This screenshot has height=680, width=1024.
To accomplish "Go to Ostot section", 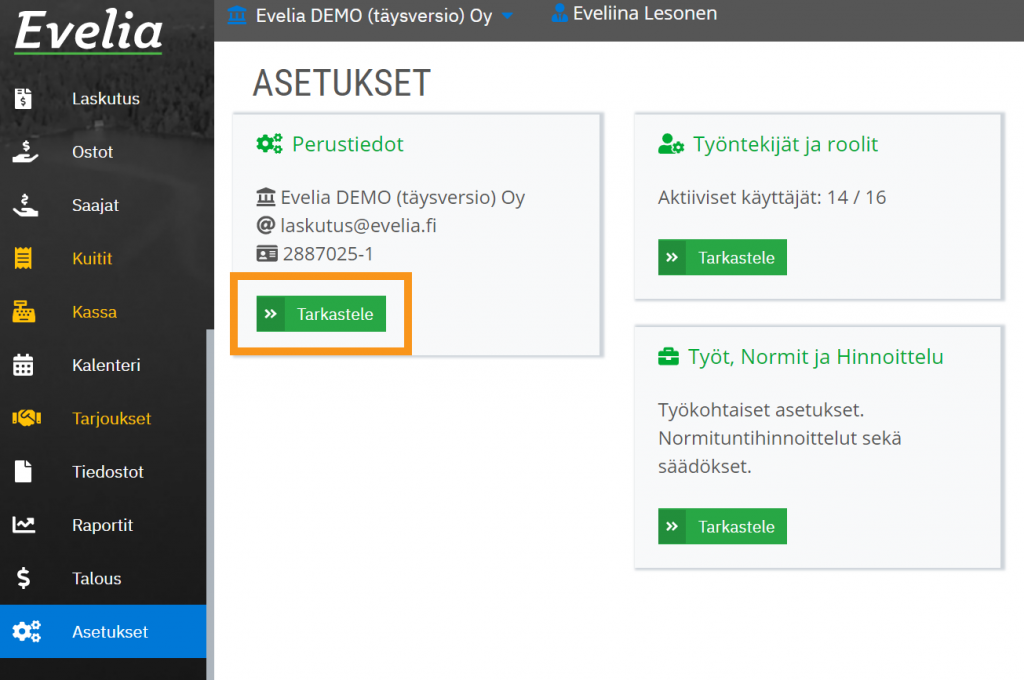I will point(103,152).
